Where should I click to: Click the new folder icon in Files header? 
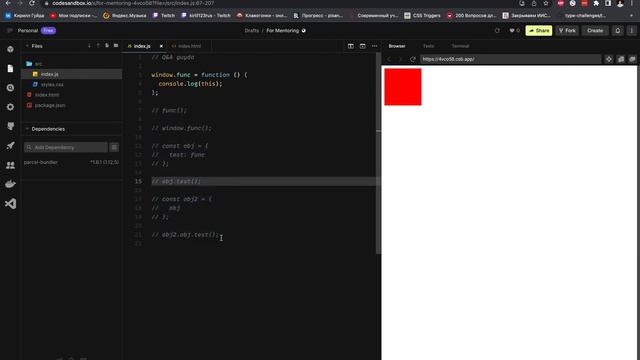point(116,46)
